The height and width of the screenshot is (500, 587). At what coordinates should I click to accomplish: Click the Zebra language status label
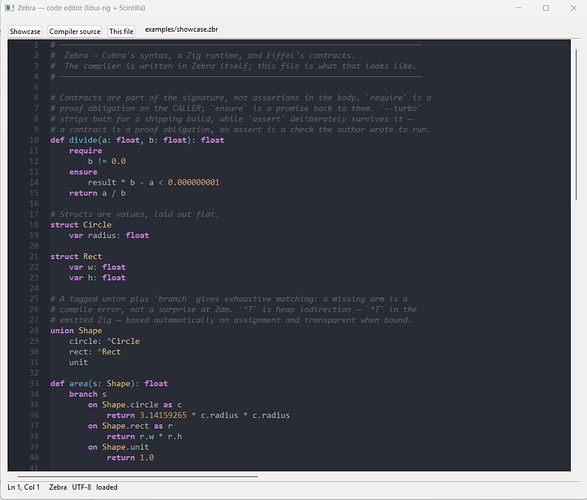pos(58,487)
